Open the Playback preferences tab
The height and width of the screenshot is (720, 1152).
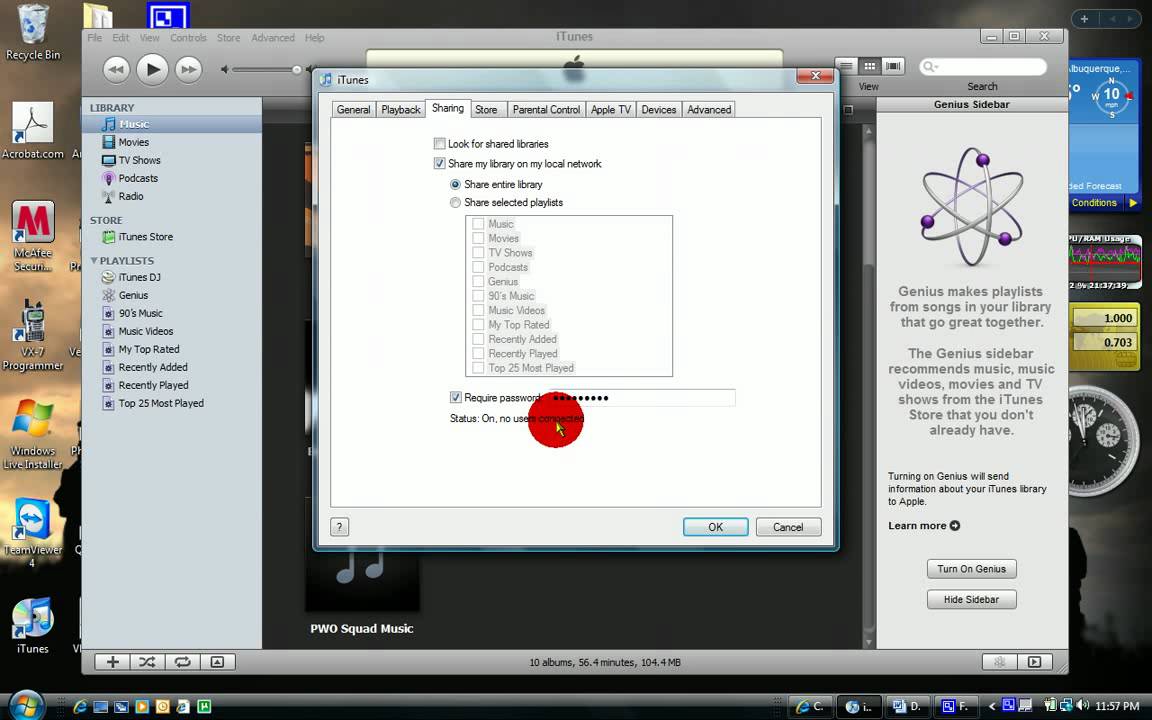pyautogui.click(x=400, y=109)
